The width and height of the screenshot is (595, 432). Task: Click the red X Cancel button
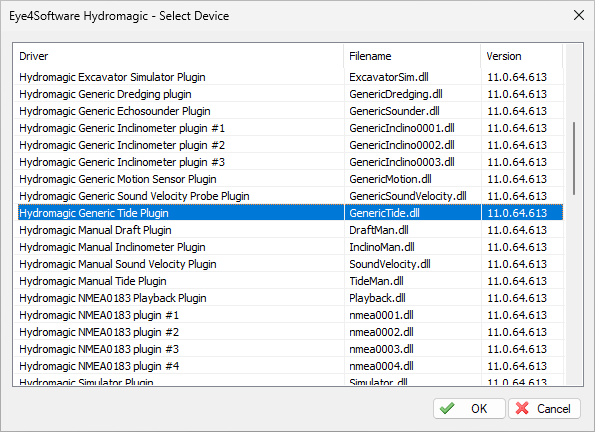click(544, 408)
